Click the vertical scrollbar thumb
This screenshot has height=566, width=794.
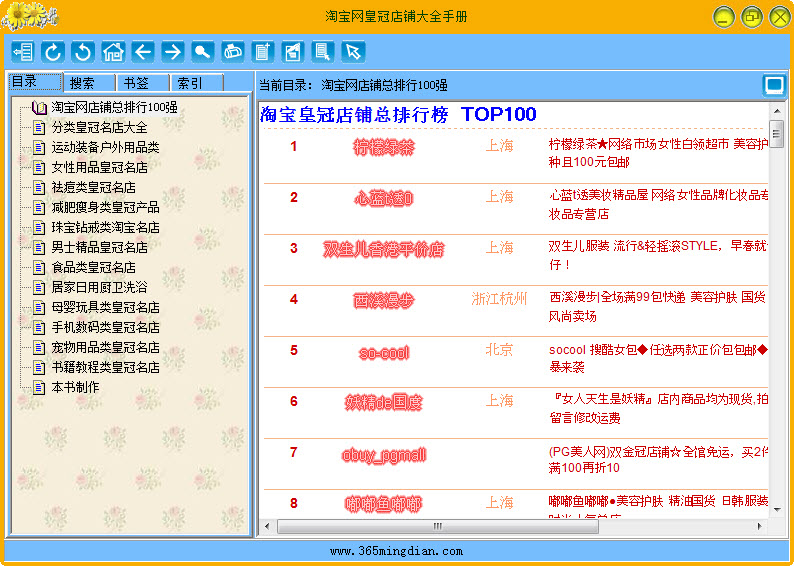[x=776, y=134]
